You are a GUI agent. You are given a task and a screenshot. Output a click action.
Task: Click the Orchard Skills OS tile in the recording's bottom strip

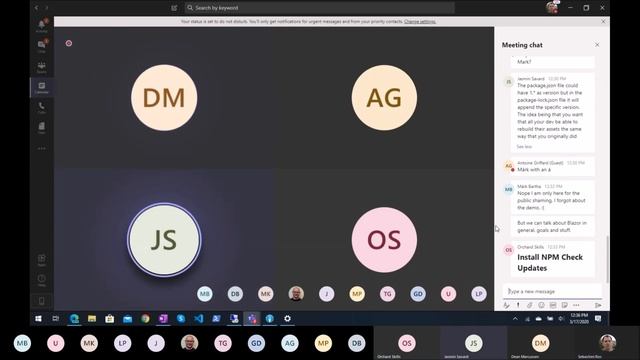click(407, 343)
